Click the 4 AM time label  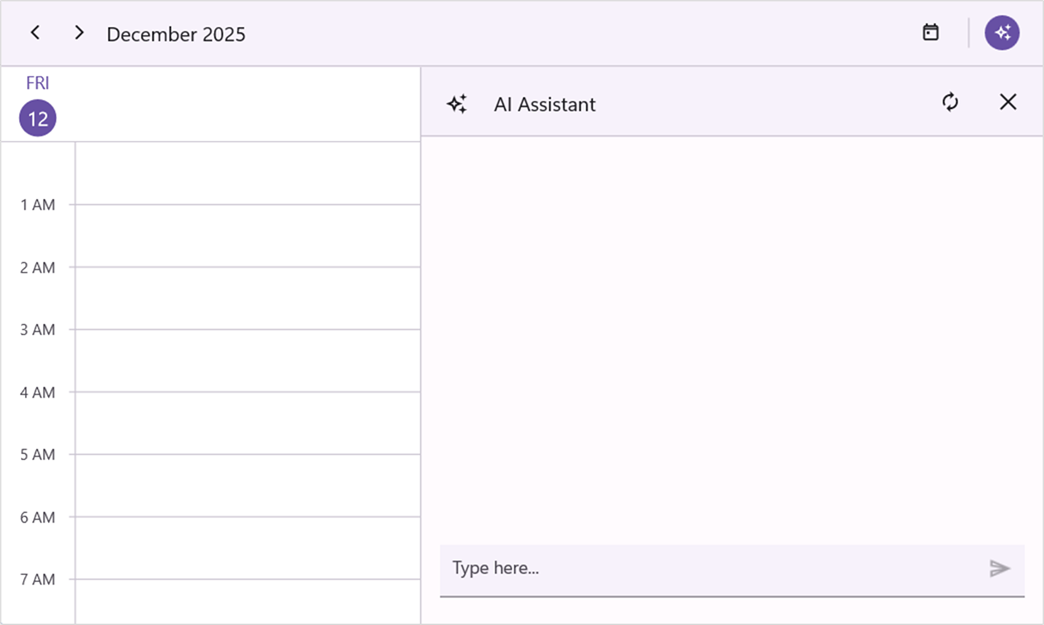click(x=37, y=393)
